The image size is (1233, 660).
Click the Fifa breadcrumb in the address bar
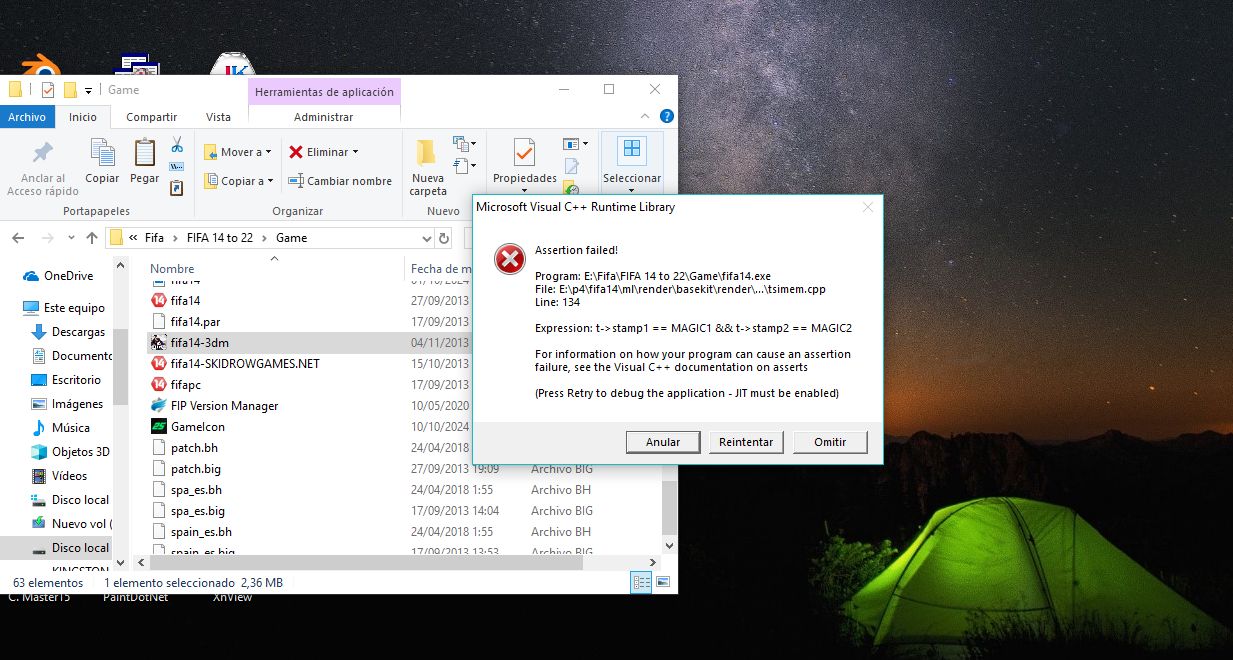(x=154, y=238)
